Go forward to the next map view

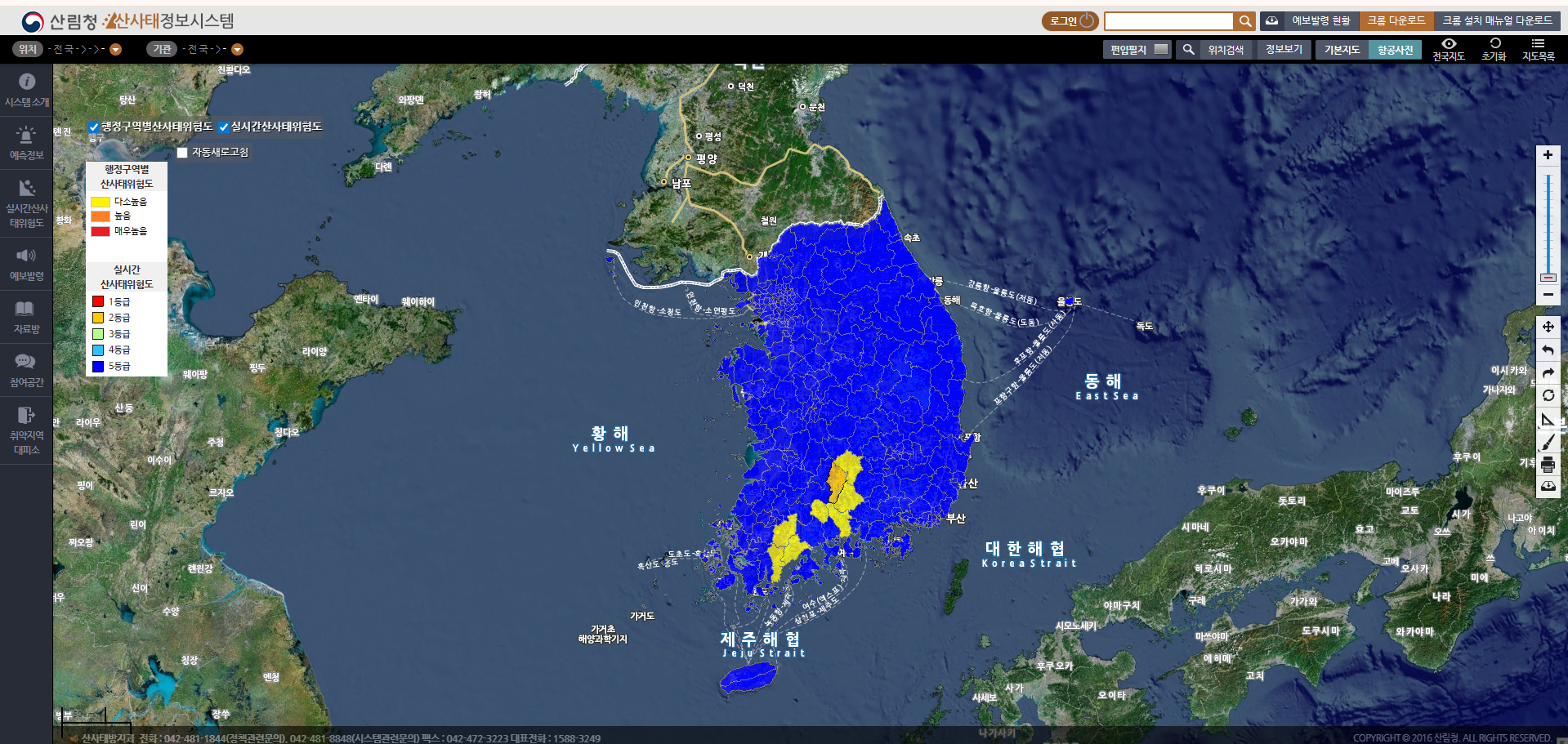coord(1548,373)
